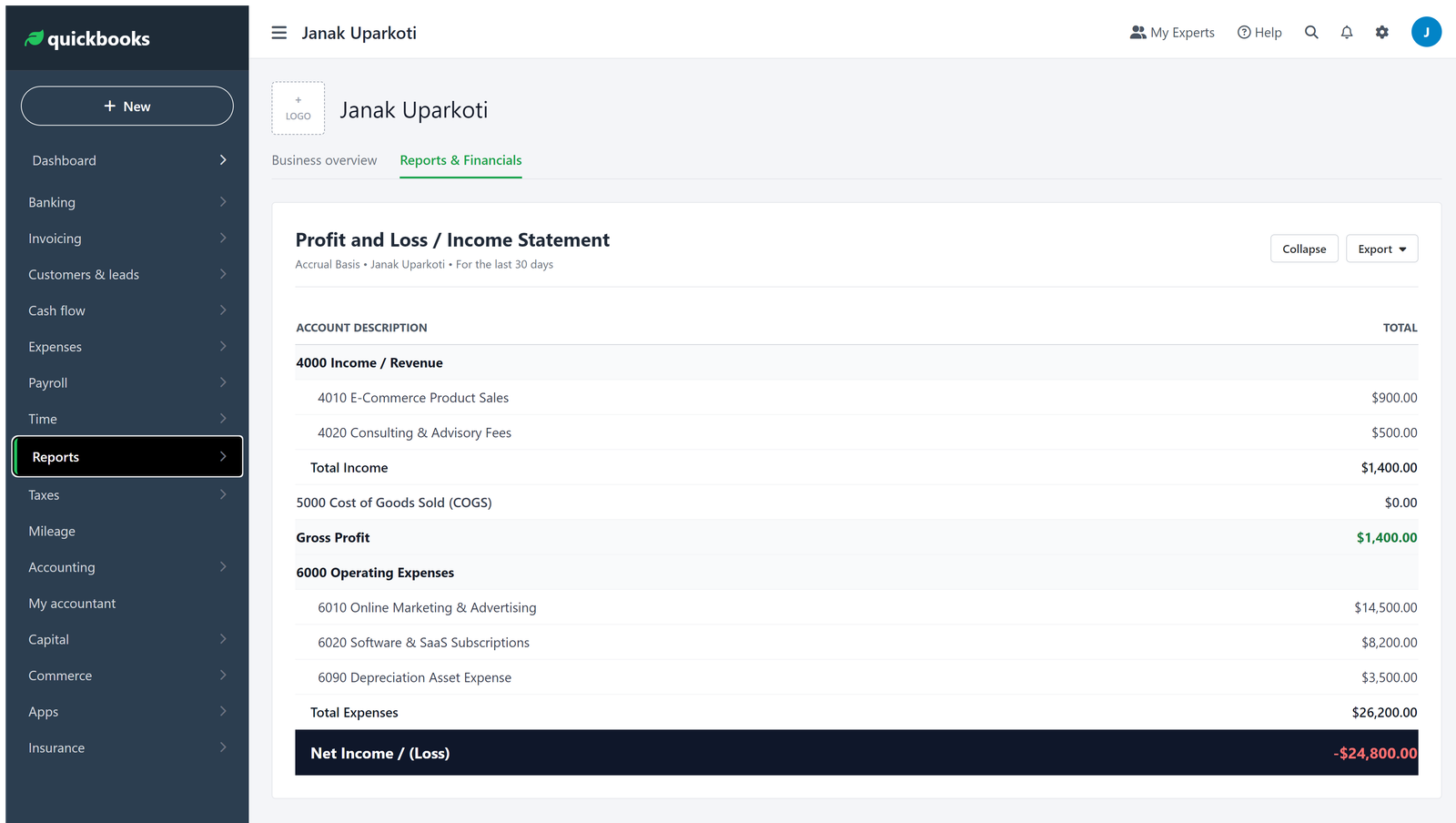
Task: Open the notifications bell
Action: [1347, 32]
